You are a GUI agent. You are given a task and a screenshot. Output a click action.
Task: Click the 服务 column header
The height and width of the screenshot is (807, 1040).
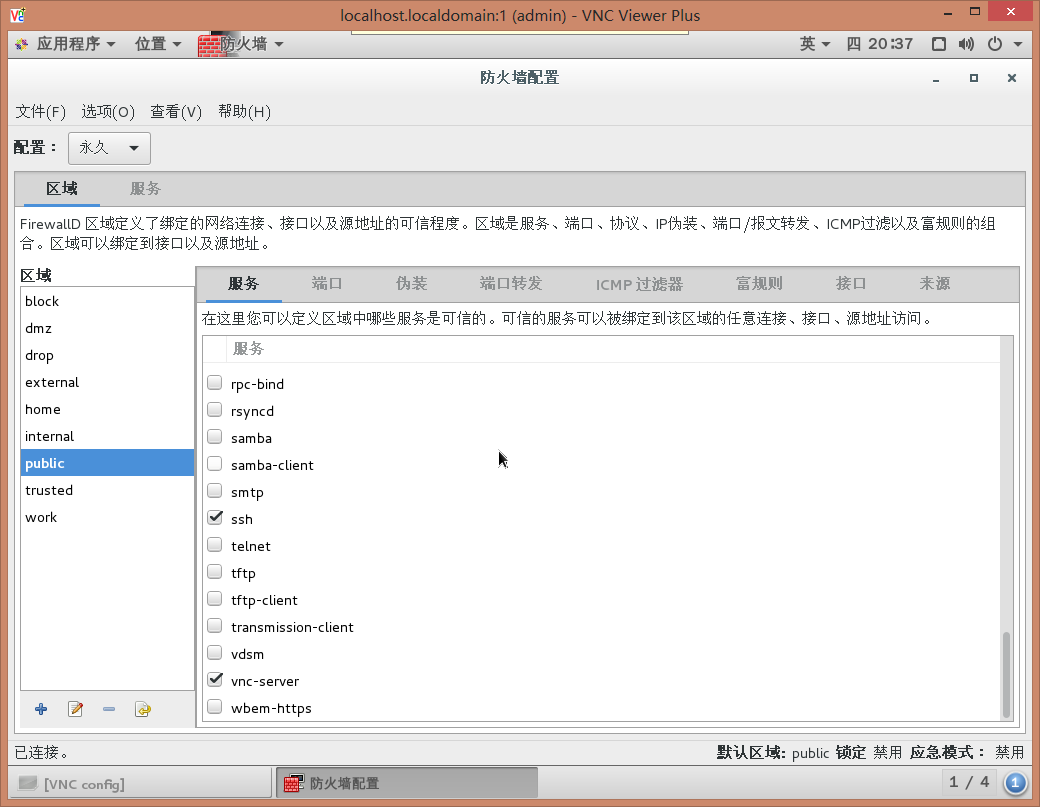[x=613, y=349]
